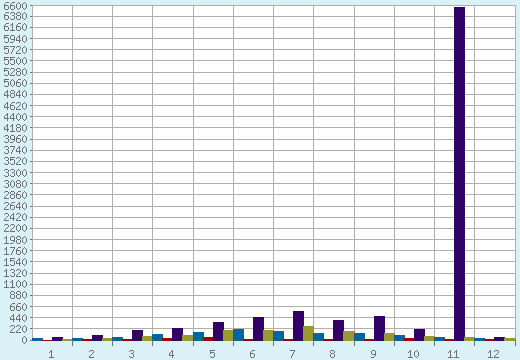The width and height of the screenshot is (520, 360).
Task: Click the x-axis label 12
Action: 493,354
